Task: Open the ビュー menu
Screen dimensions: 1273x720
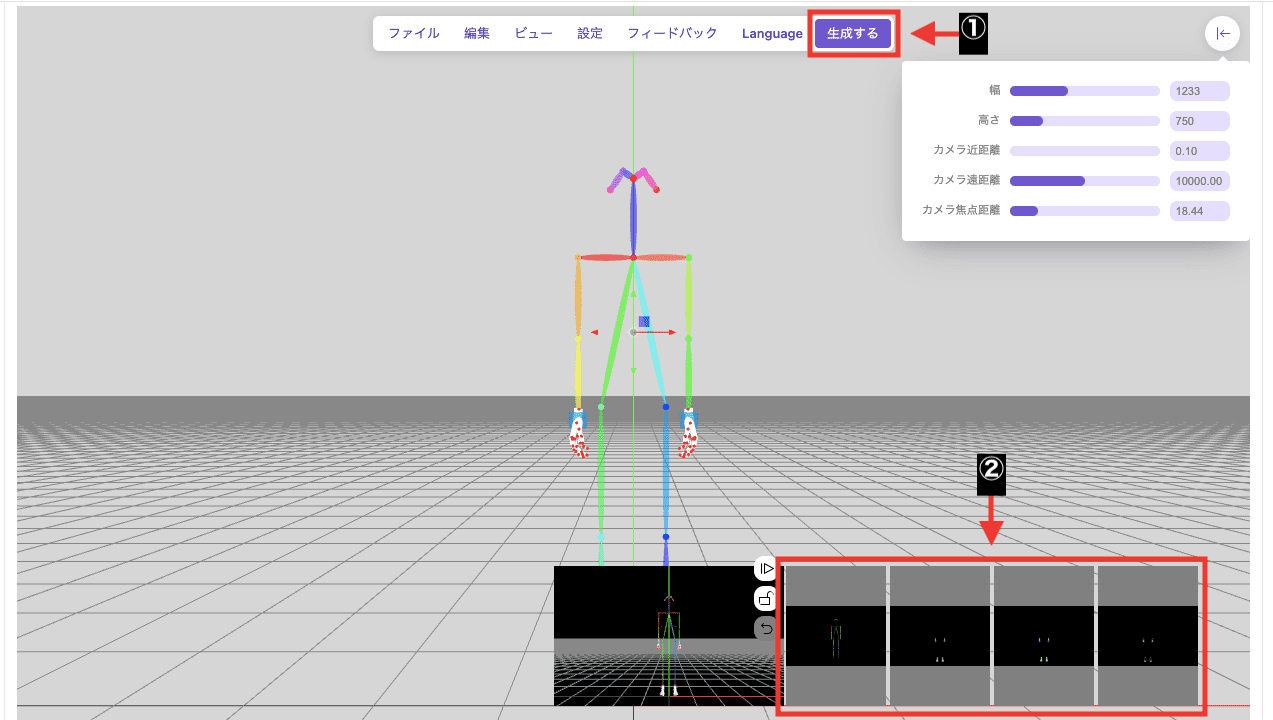Action: click(533, 32)
